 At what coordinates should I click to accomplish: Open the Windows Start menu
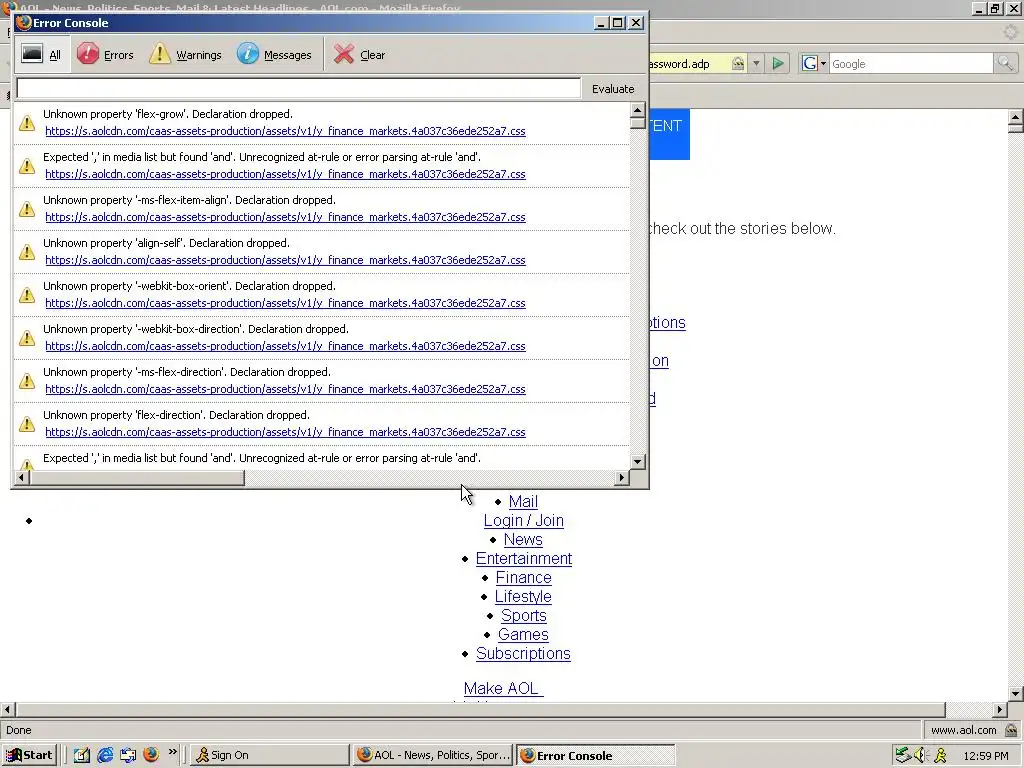coord(29,755)
